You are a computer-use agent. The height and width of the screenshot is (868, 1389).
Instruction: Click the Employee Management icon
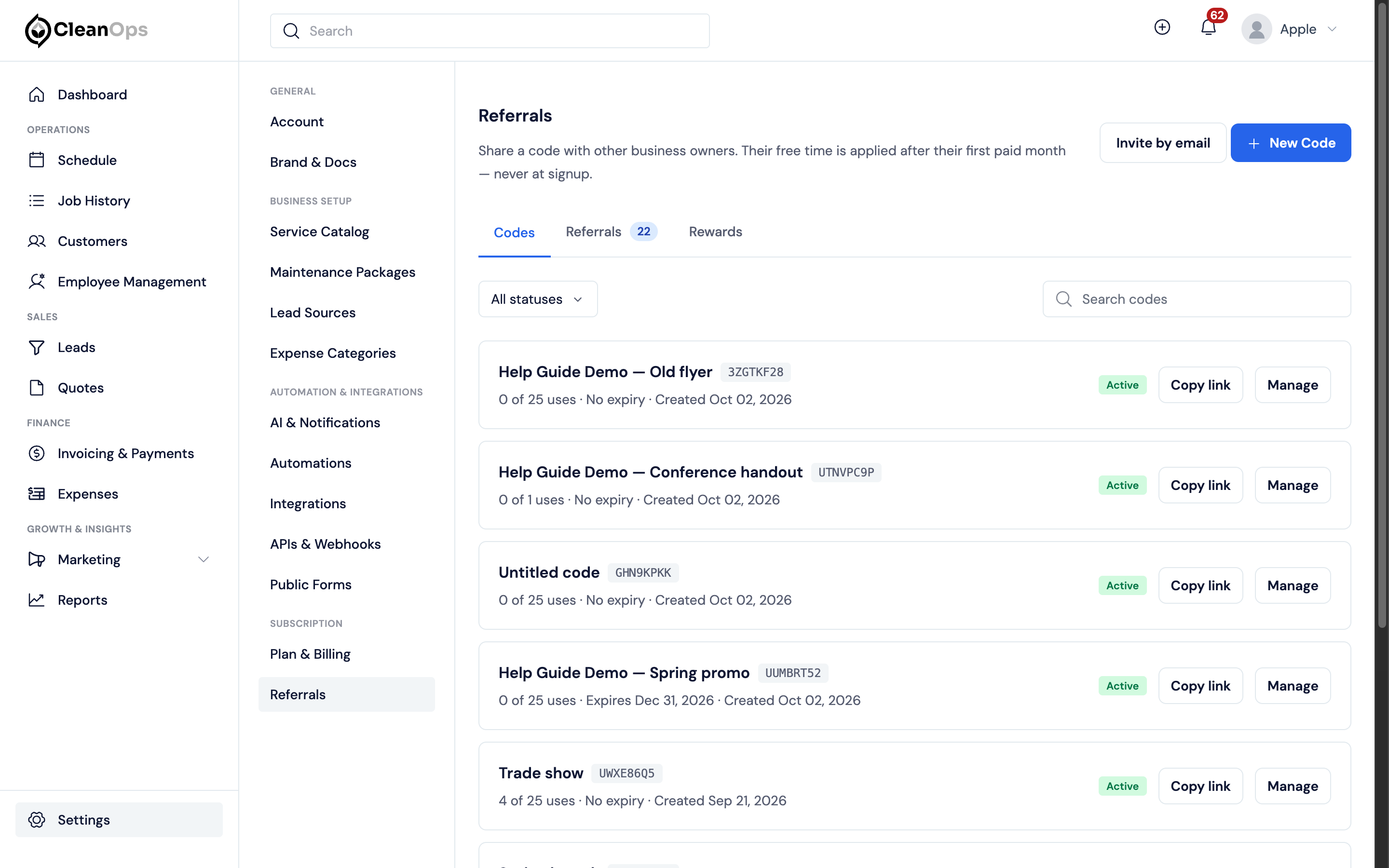coord(37,282)
